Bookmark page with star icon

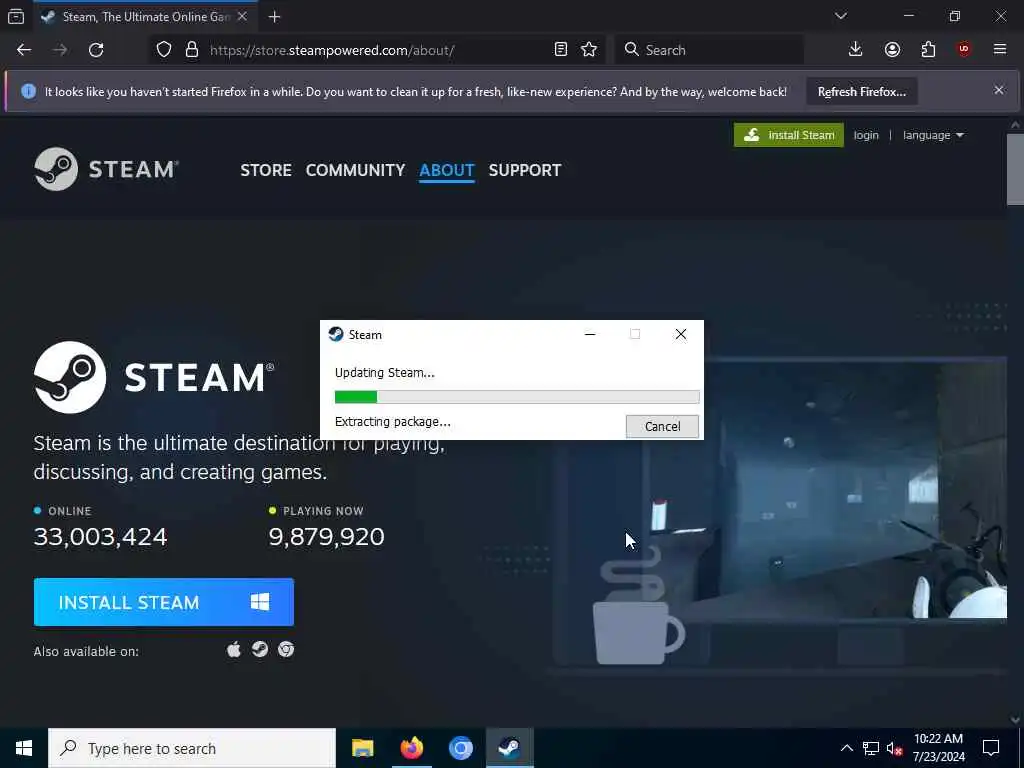[x=589, y=50]
